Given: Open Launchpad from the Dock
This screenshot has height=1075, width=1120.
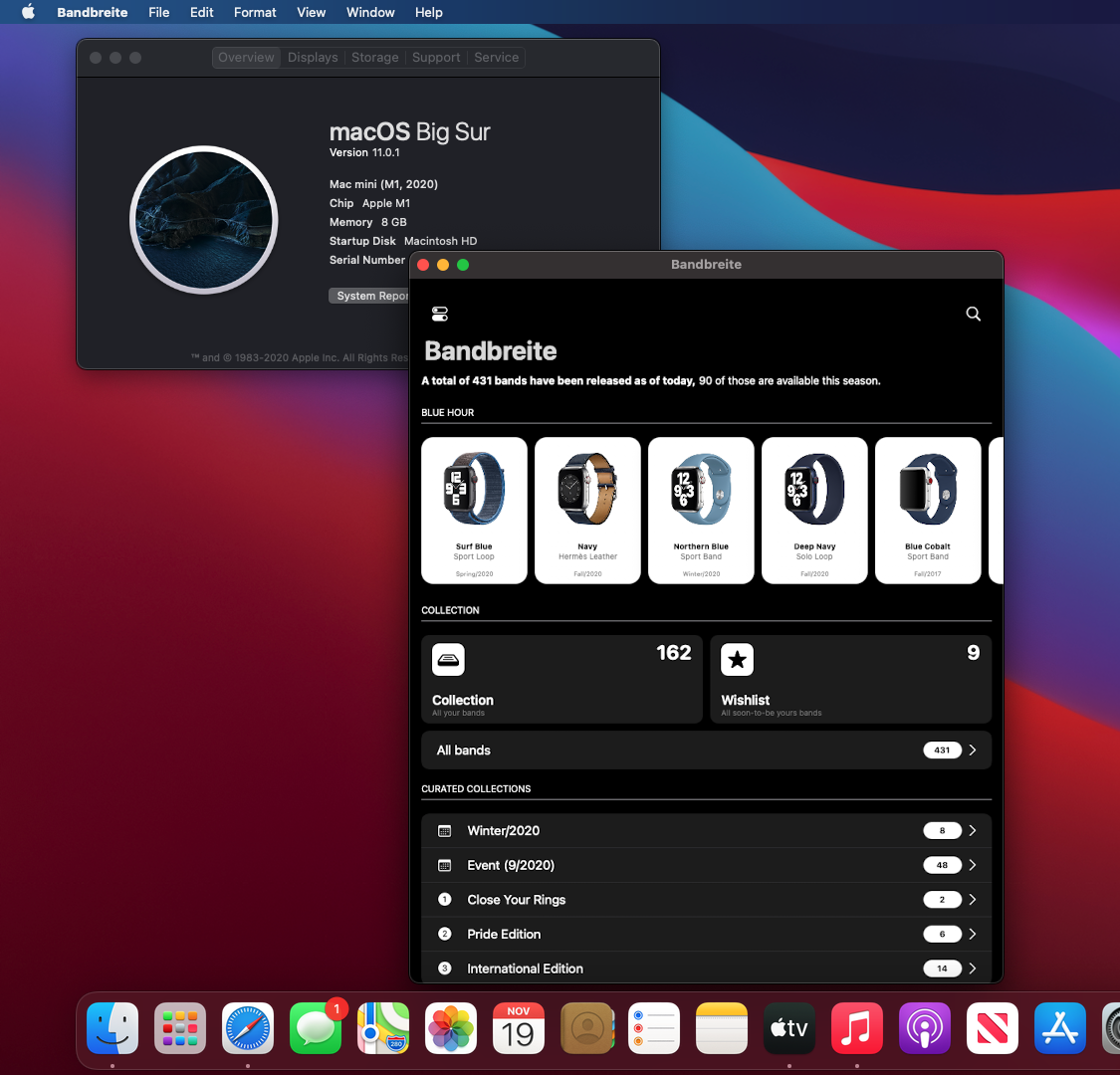Looking at the screenshot, I should coord(180,1028).
